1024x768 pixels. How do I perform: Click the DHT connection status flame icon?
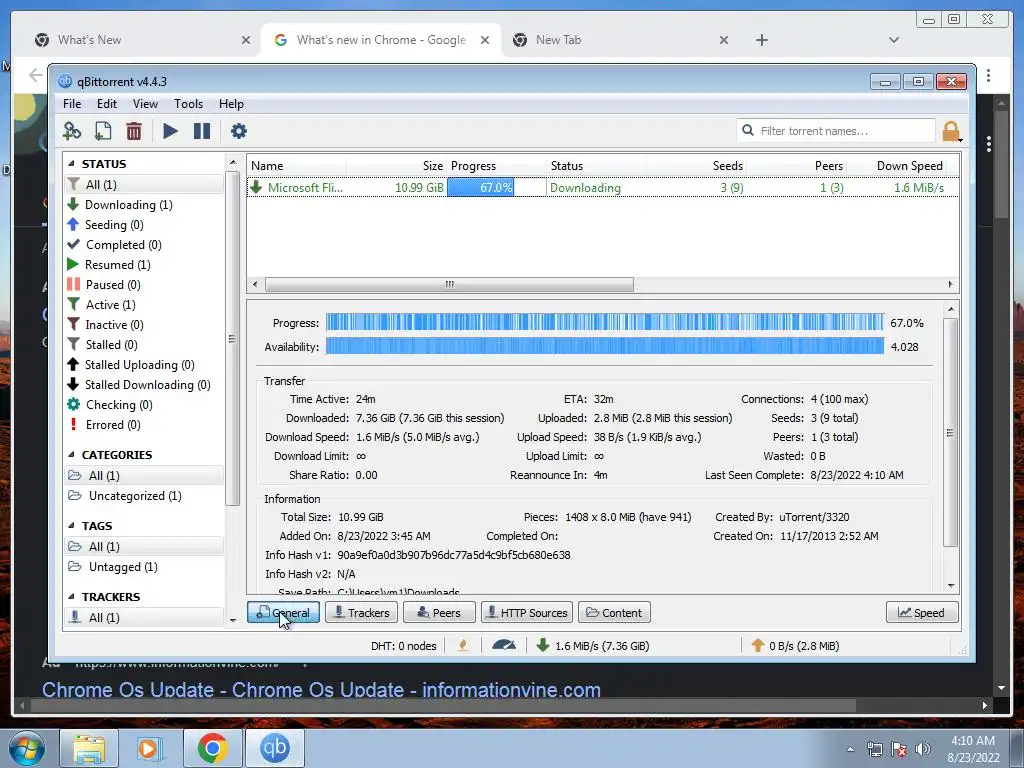tap(463, 646)
